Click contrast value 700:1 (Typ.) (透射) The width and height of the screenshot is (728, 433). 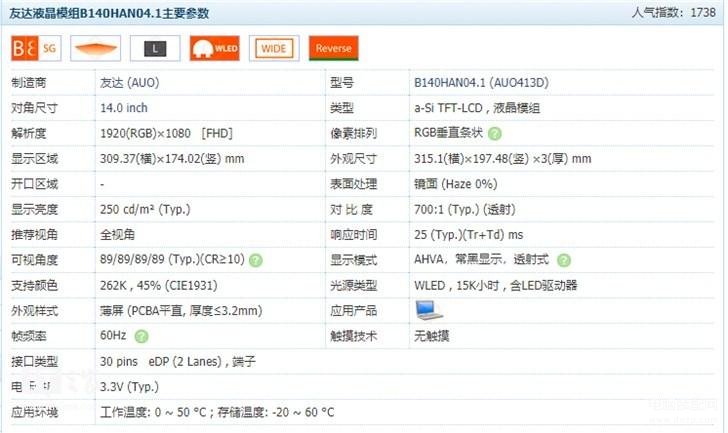[465, 209]
